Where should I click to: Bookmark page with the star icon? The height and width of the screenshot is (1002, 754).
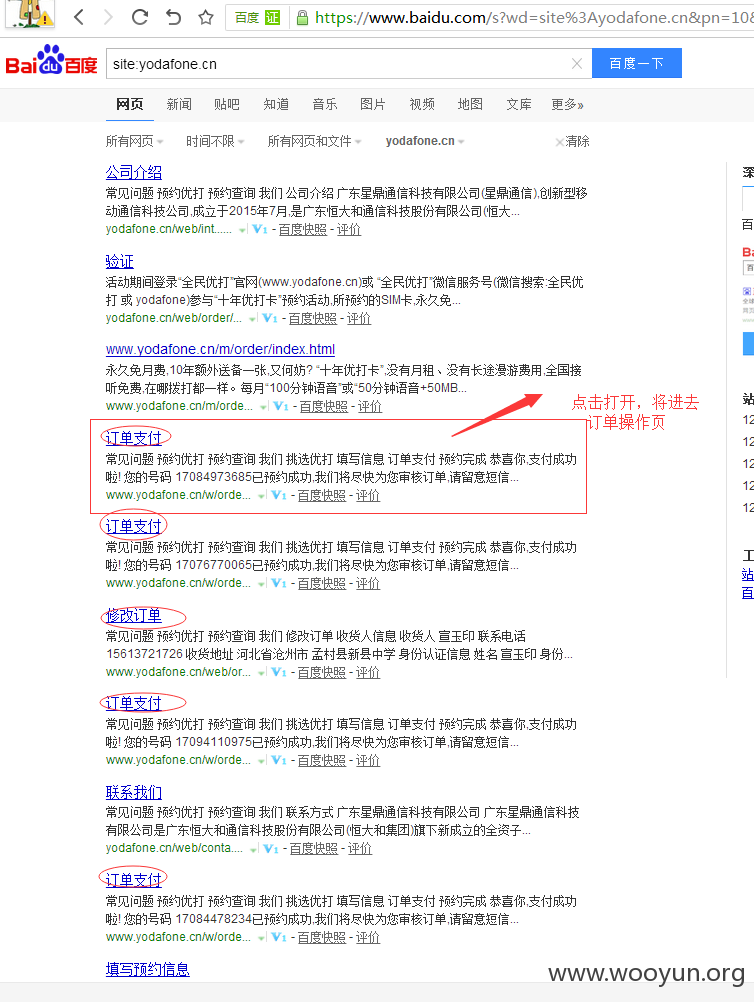pos(205,17)
